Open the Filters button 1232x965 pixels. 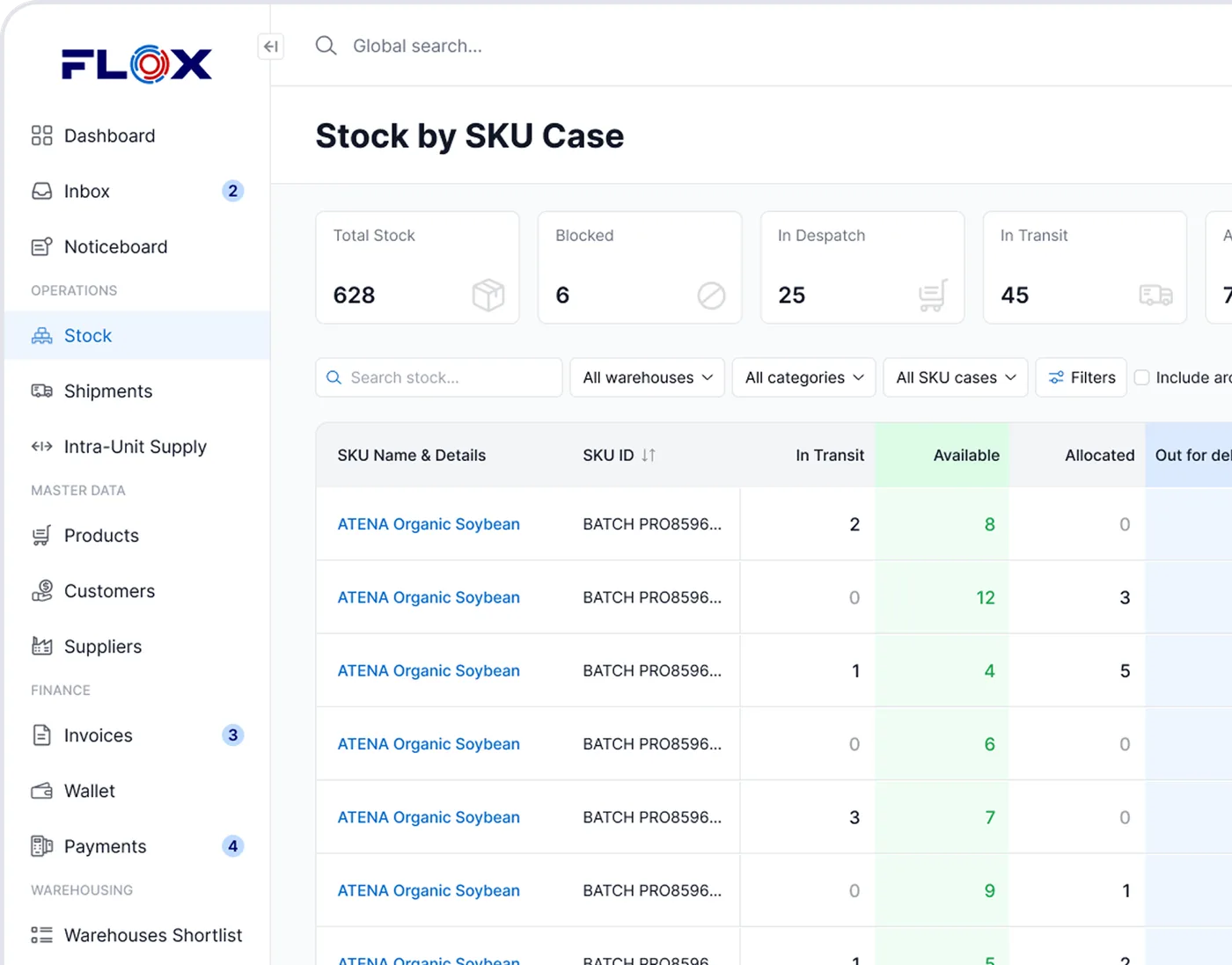[x=1081, y=377]
